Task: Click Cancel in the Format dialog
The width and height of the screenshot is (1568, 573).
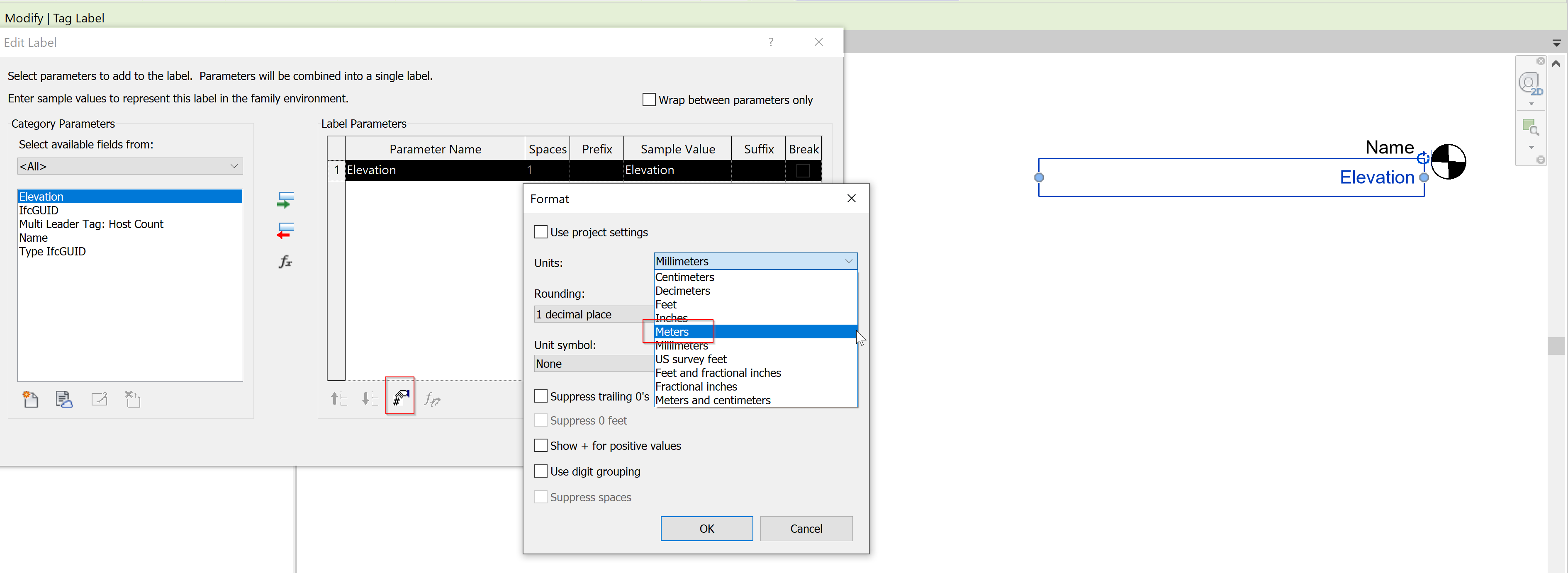Action: [805, 528]
